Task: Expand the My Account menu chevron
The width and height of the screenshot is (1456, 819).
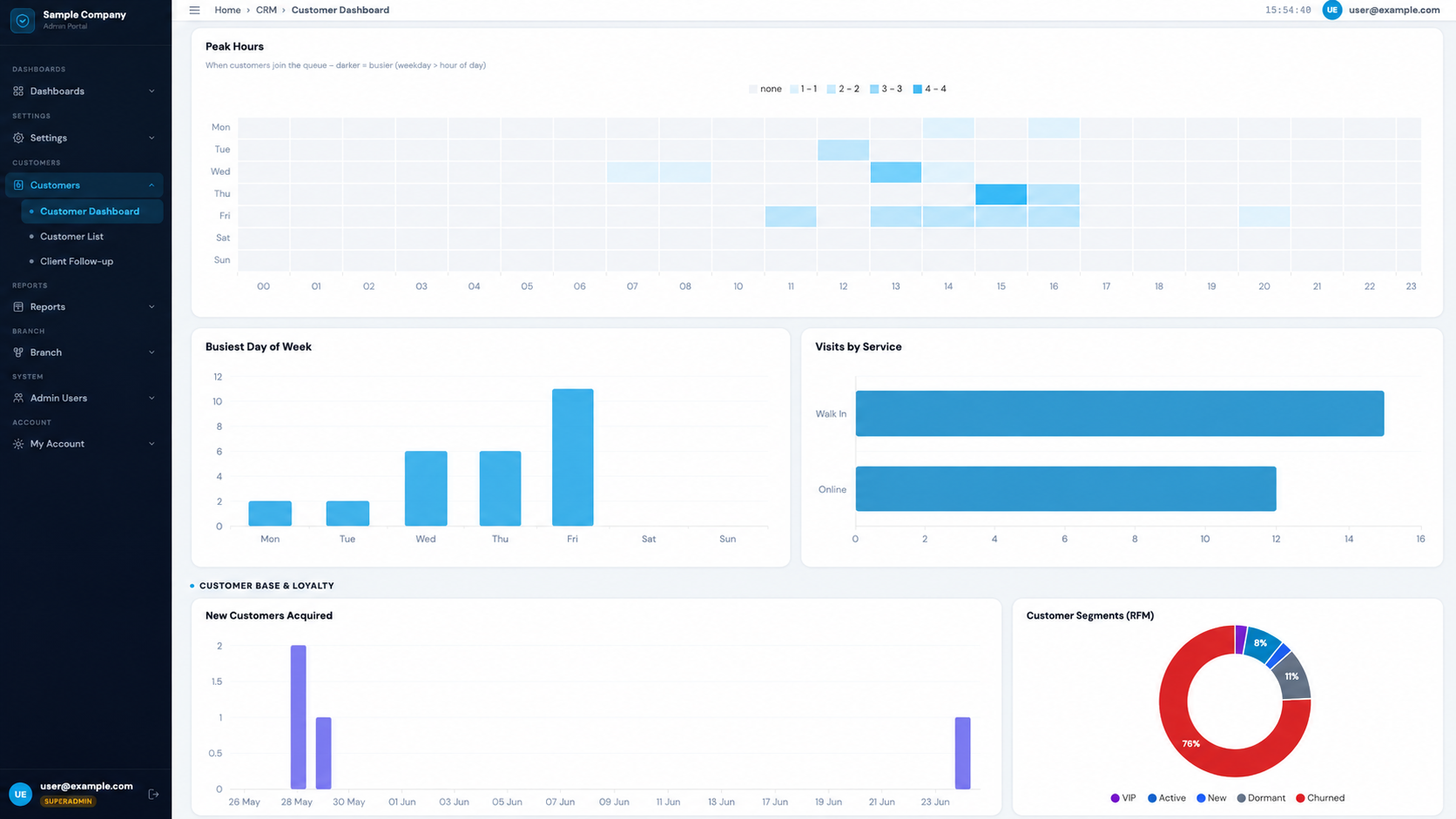Action: click(152, 444)
